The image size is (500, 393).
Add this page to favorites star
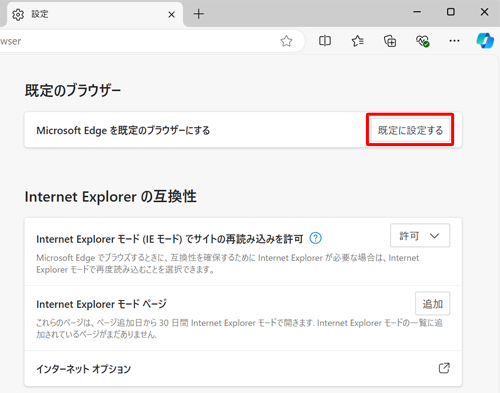[286, 41]
